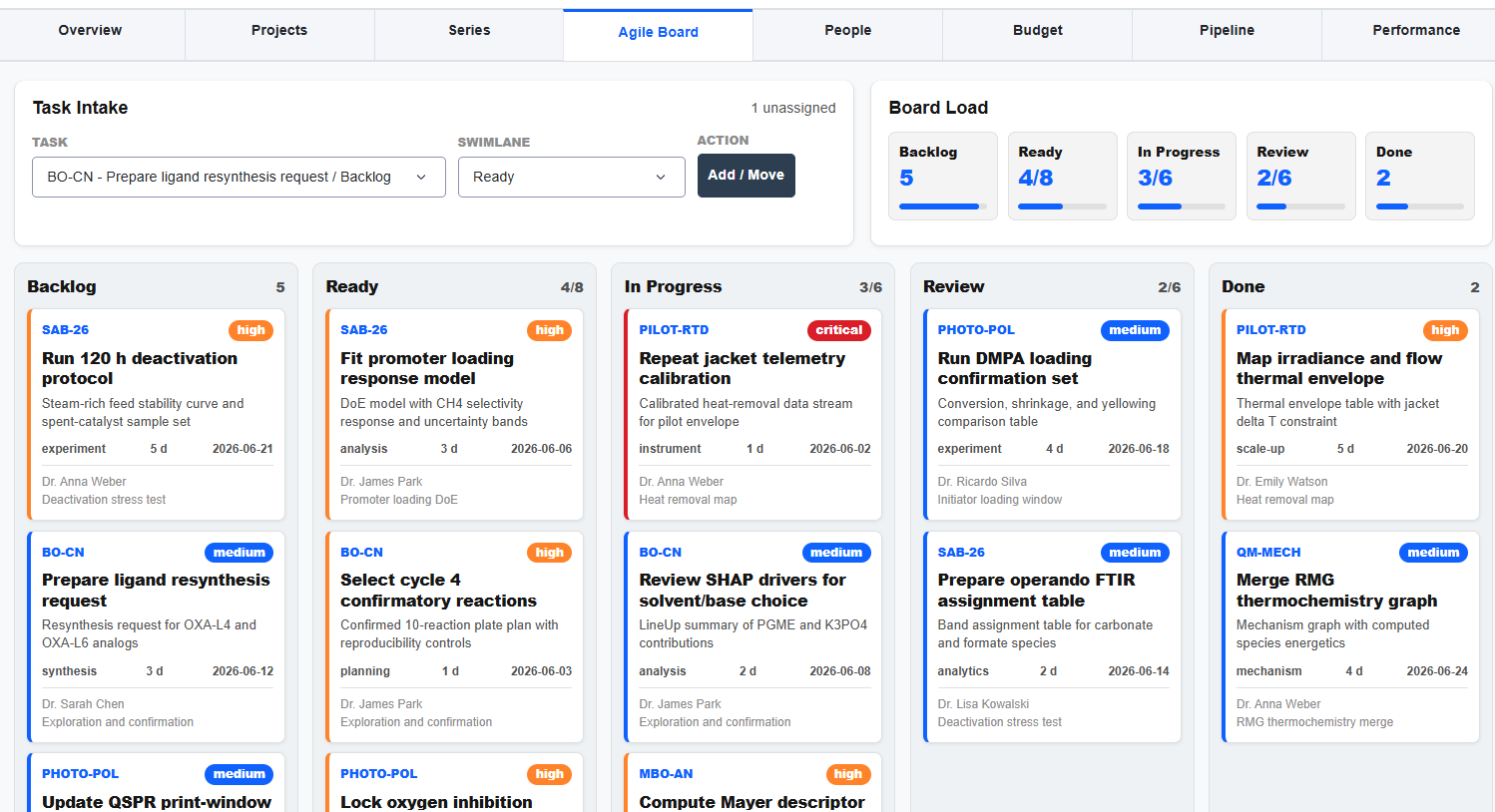Click the 3/6 count in the In Progress column header

tap(871, 287)
